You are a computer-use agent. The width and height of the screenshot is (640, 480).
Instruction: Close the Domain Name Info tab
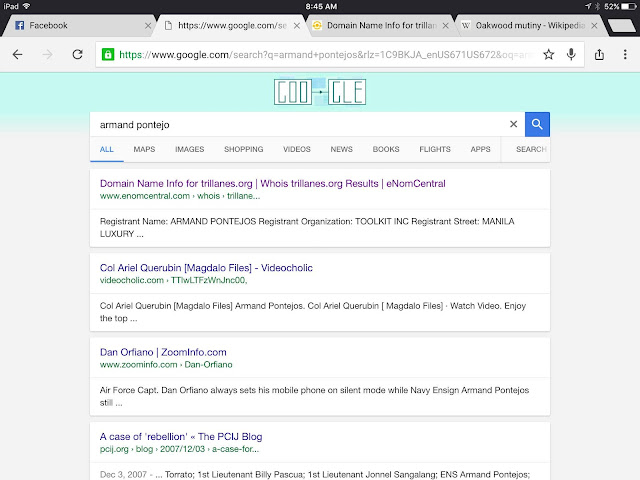click(x=446, y=26)
